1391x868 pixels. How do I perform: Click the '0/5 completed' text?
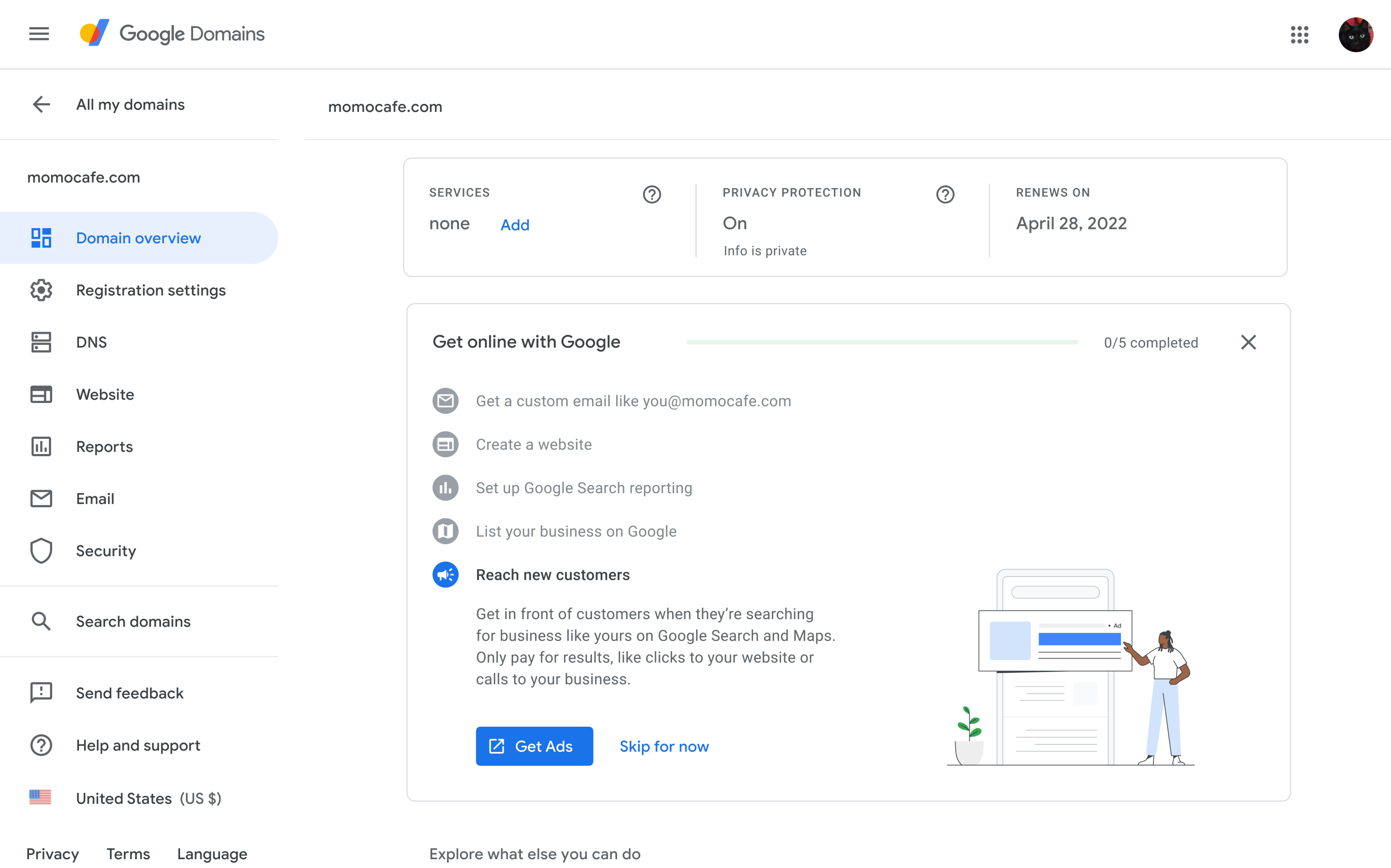click(1151, 343)
